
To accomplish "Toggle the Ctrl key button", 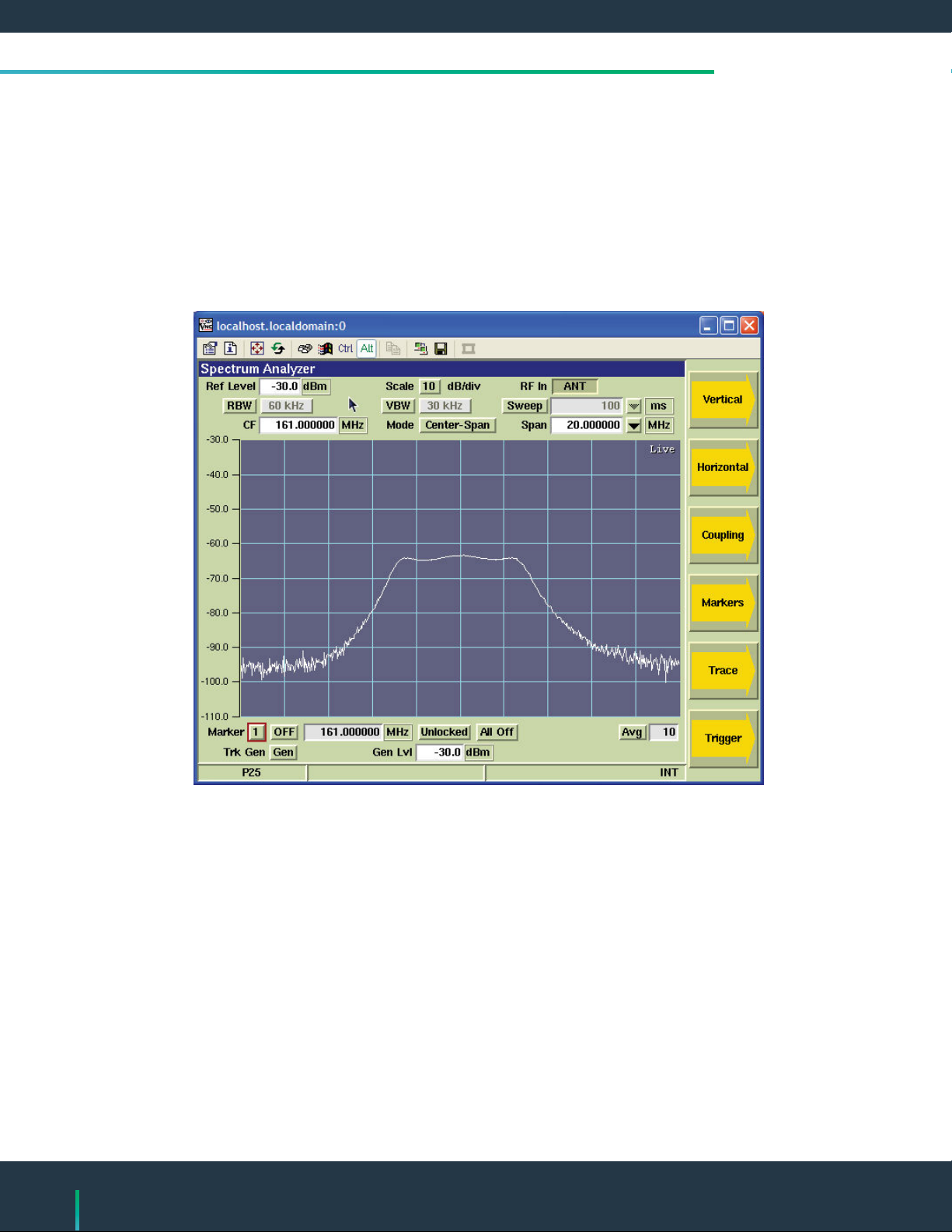I will pyautogui.click(x=345, y=348).
